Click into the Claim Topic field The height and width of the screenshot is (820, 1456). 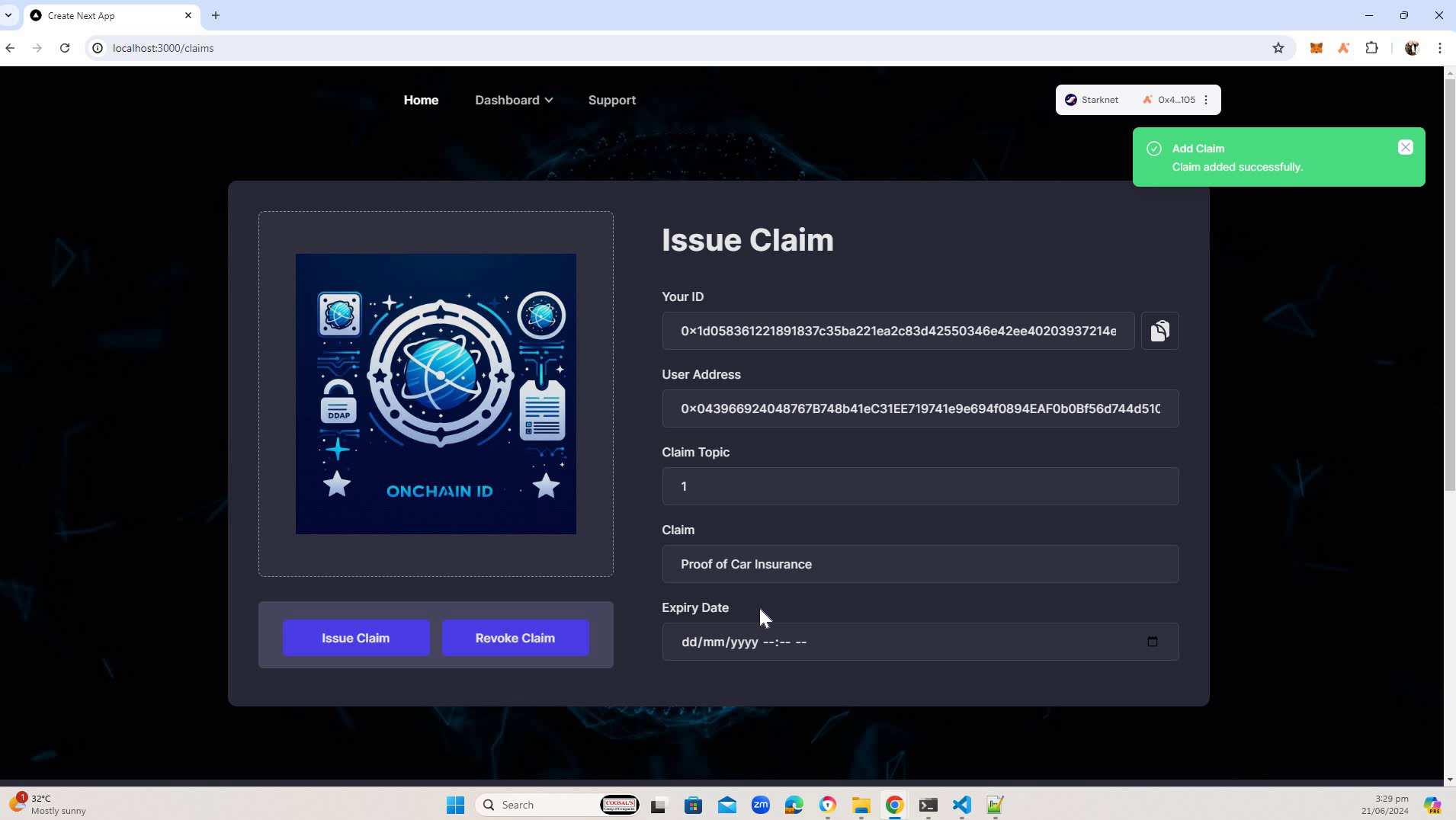[920, 486]
